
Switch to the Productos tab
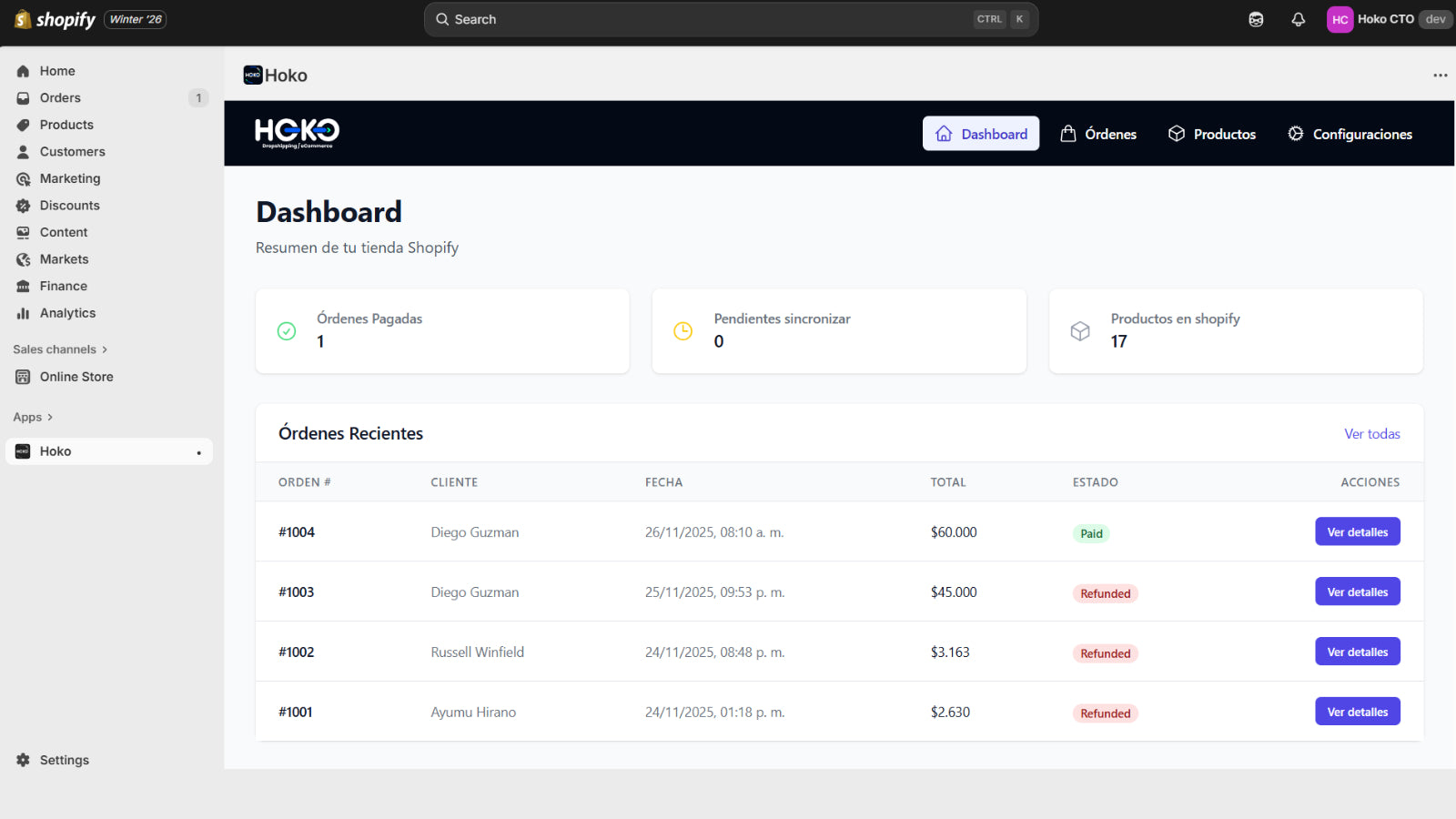(1212, 134)
